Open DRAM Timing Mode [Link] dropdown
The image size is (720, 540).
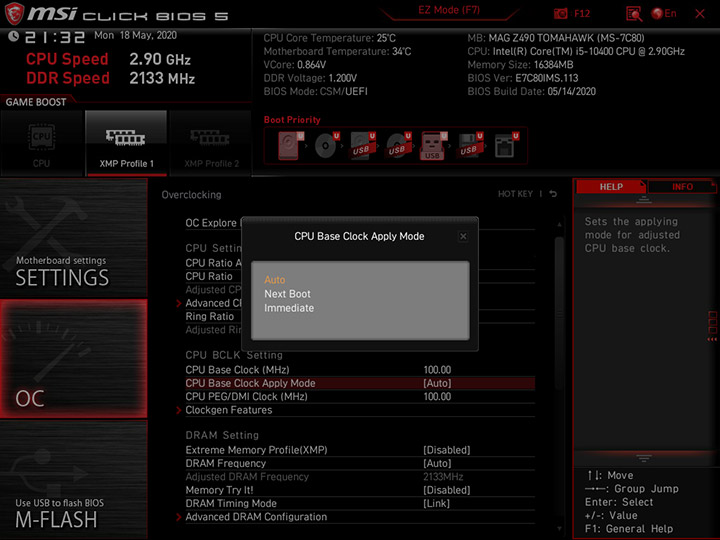coord(360,504)
